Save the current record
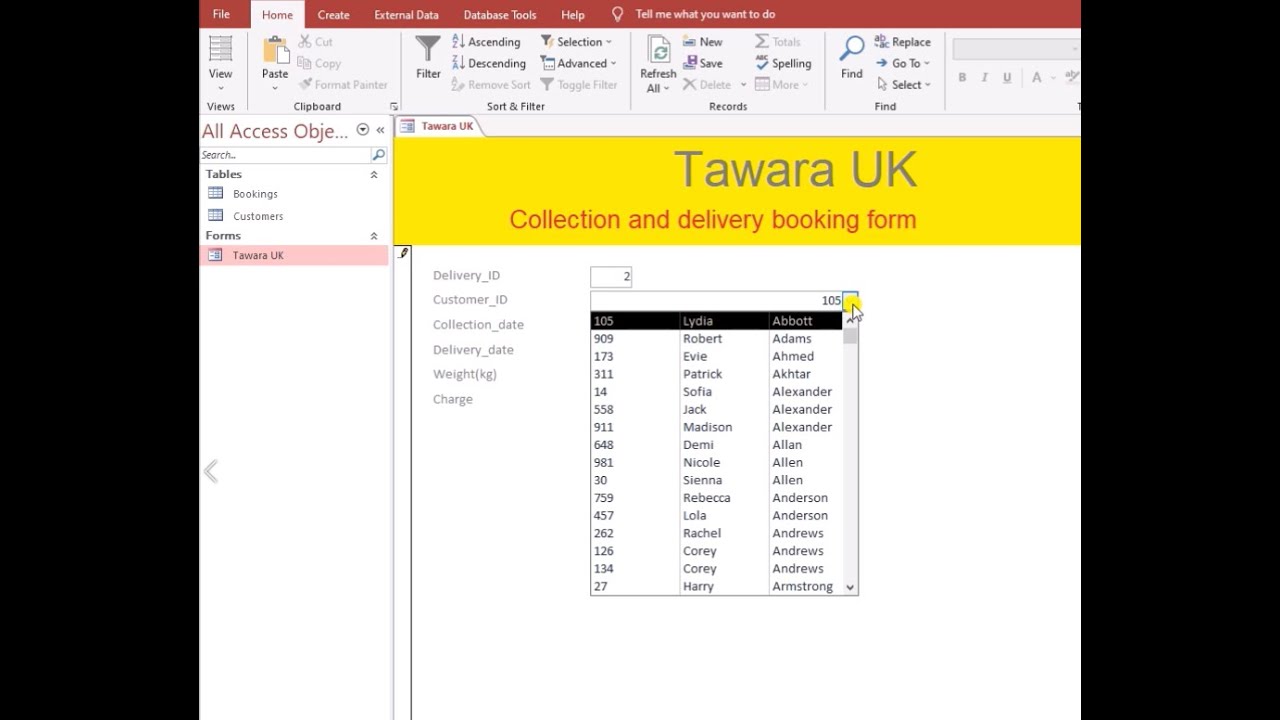This screenshot has width=1280, height=720. click(x=702, y=63)
